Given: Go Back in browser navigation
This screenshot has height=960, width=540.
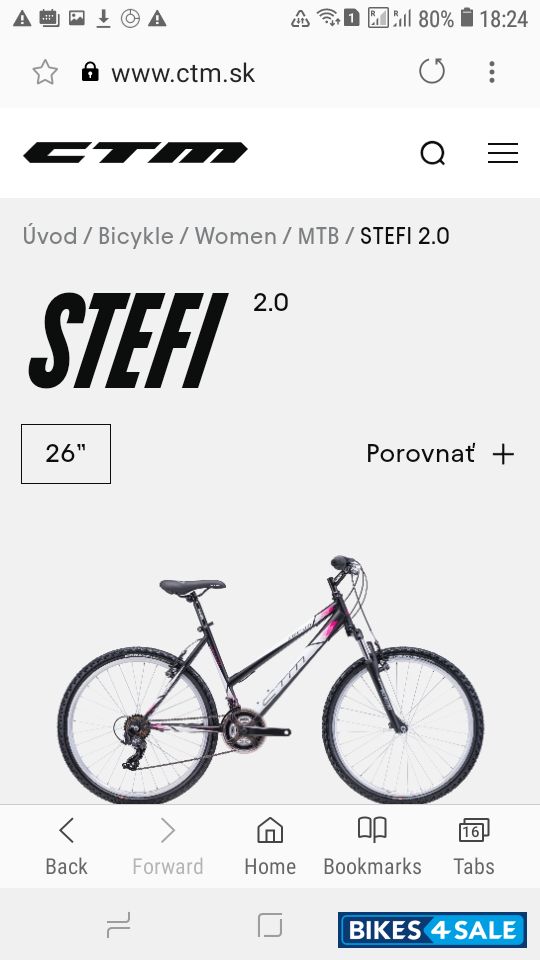Looking at the screenshot, I should click(66, 847).
